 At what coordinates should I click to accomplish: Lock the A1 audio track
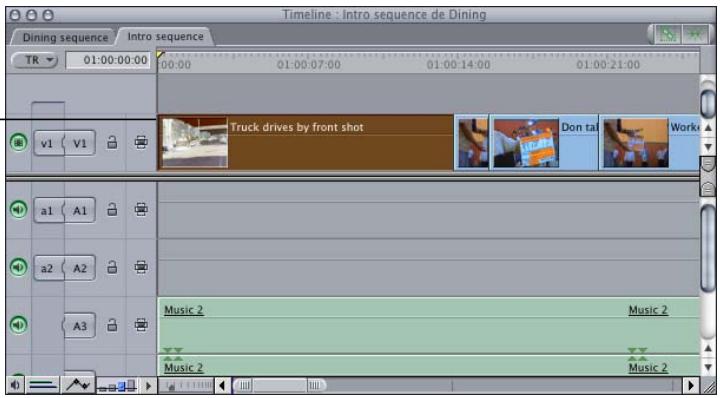112,210
